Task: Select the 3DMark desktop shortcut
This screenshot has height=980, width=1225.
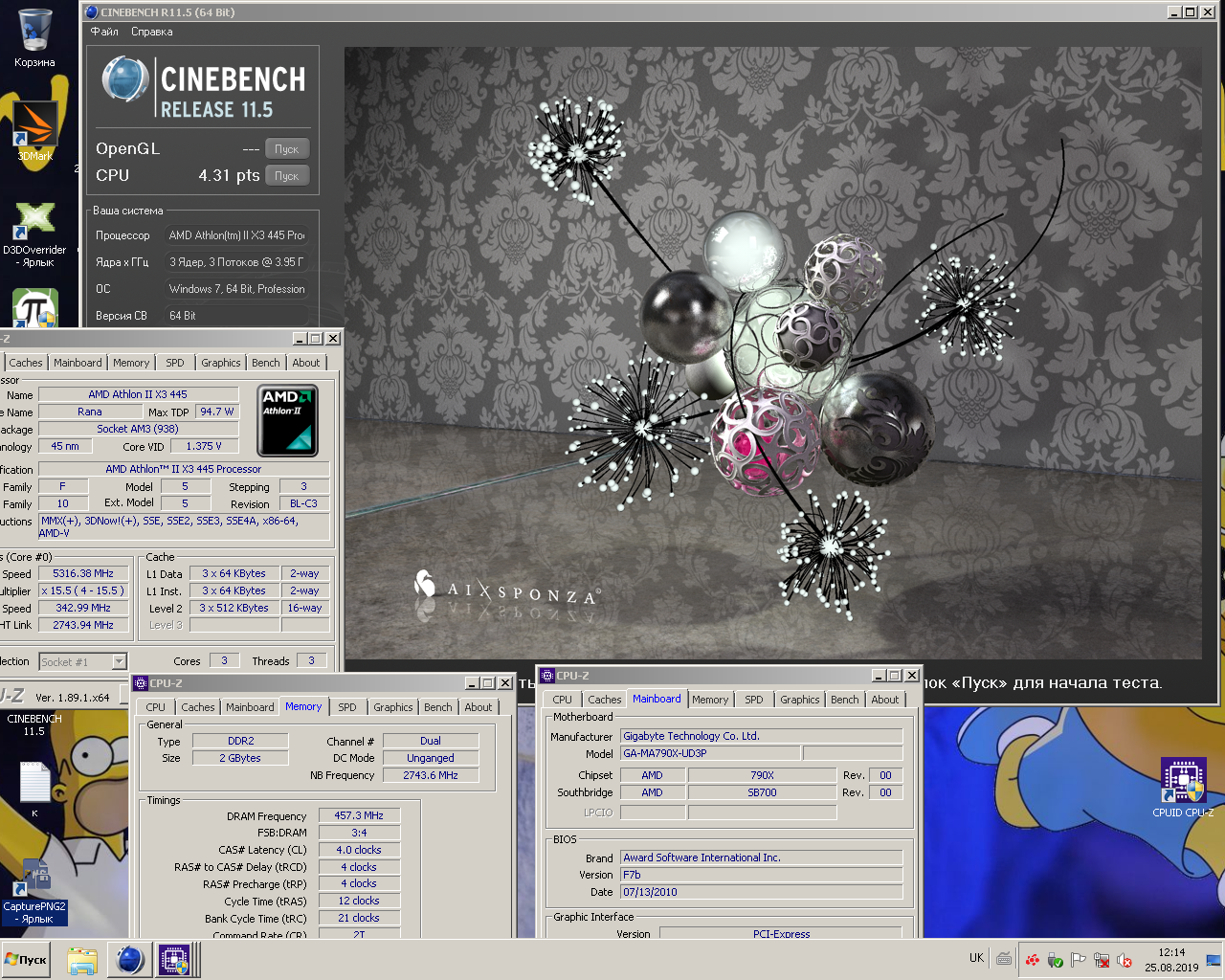Action: (35, 131)
